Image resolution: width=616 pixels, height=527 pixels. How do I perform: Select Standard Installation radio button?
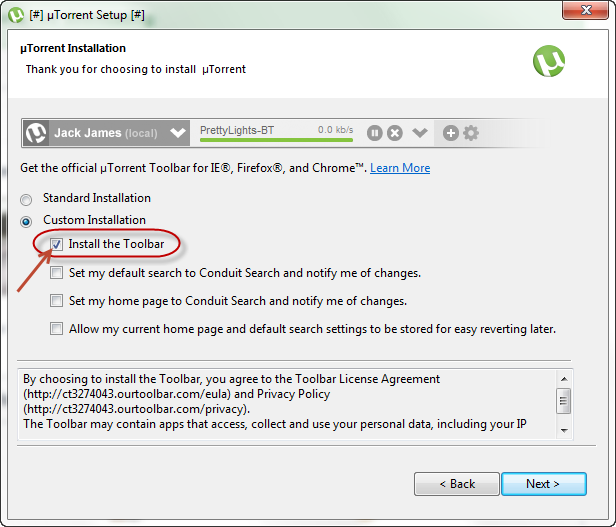(26, 200)
